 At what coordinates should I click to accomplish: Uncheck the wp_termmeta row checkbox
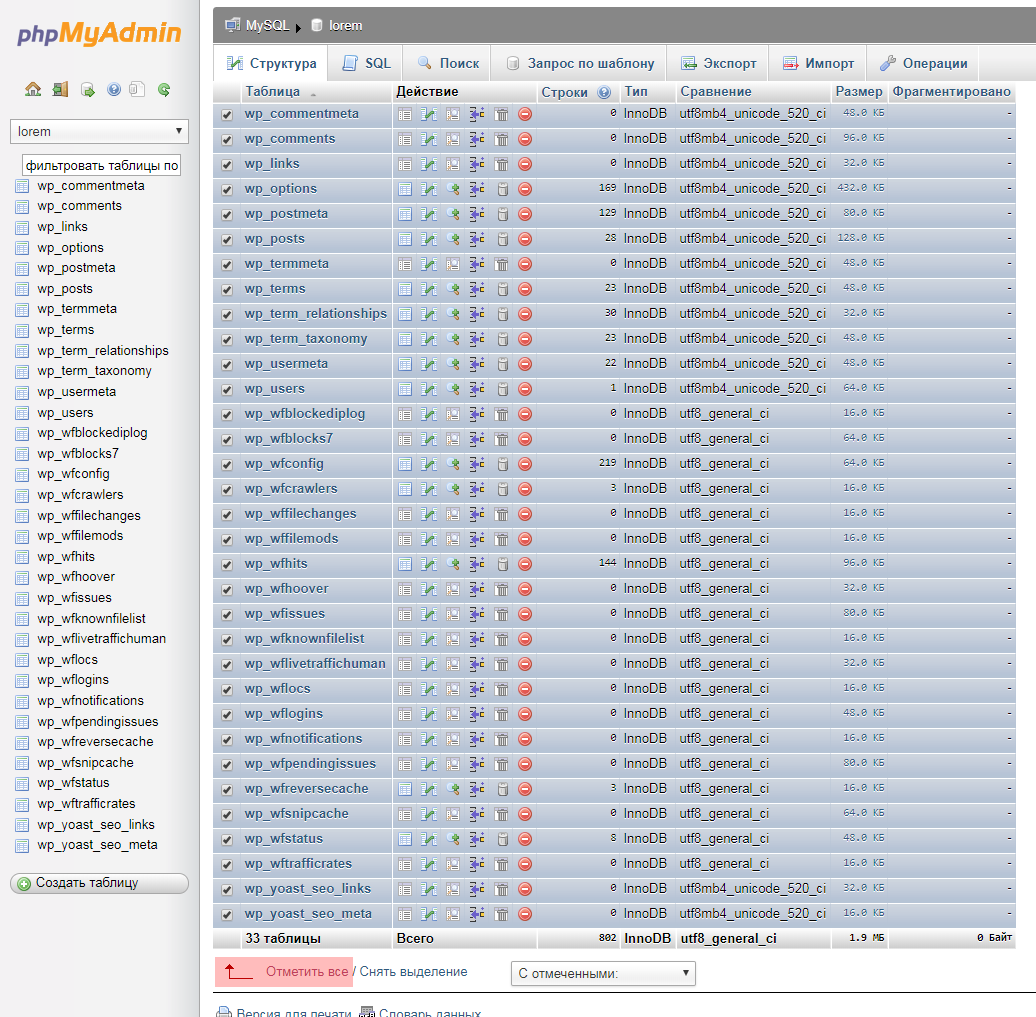[227, 265]
